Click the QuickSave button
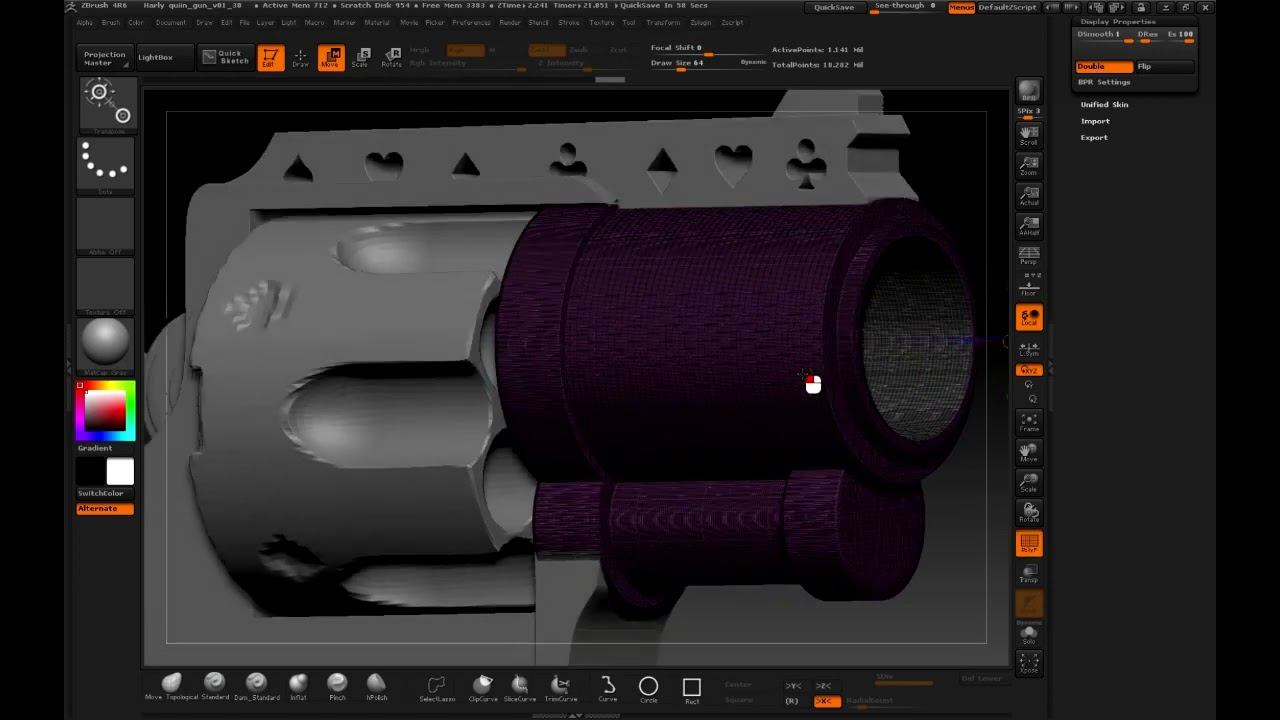1280x720 pixels. tap(834, 7)
